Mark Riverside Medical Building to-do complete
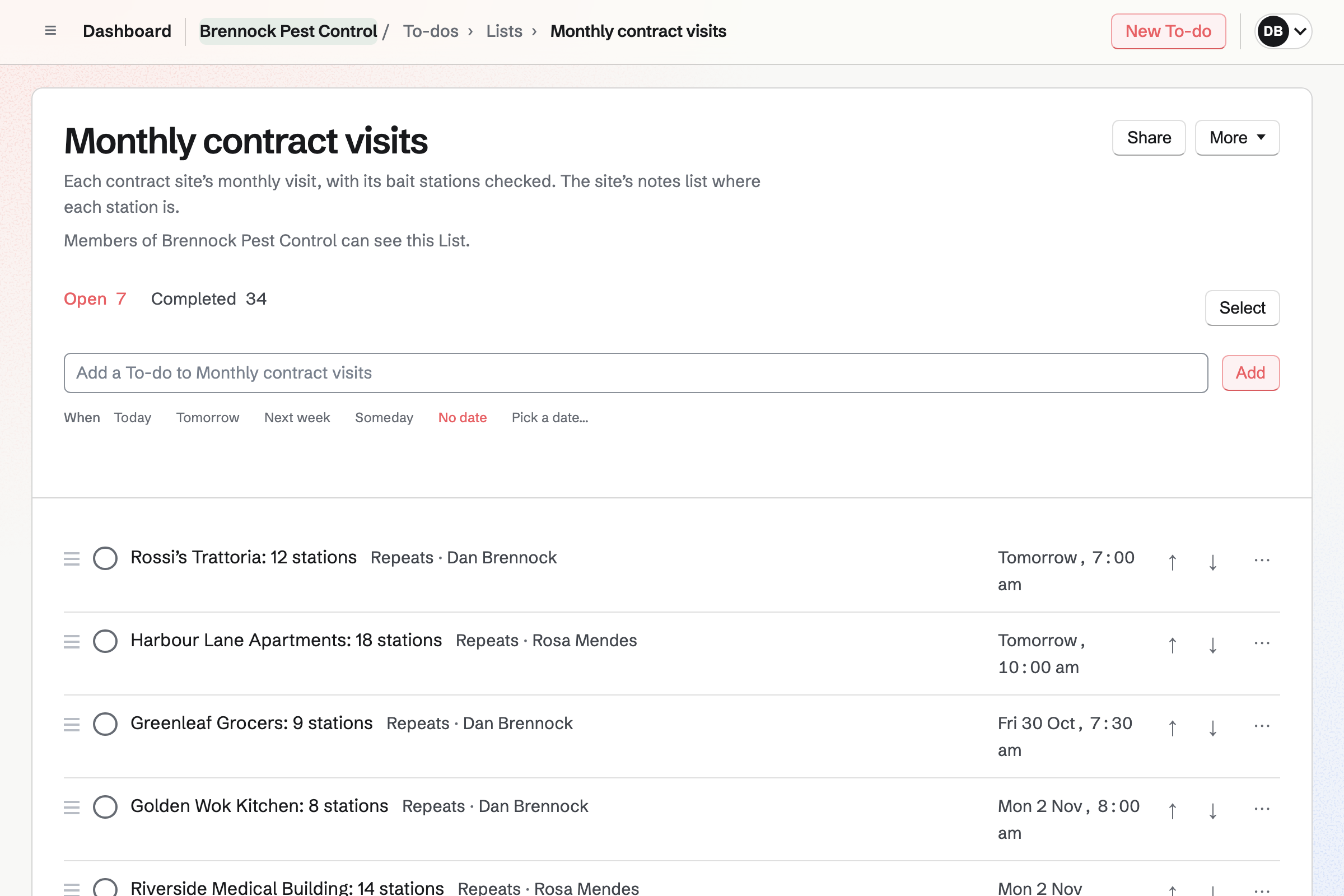 pyautogui.click(x=105, y=888)
